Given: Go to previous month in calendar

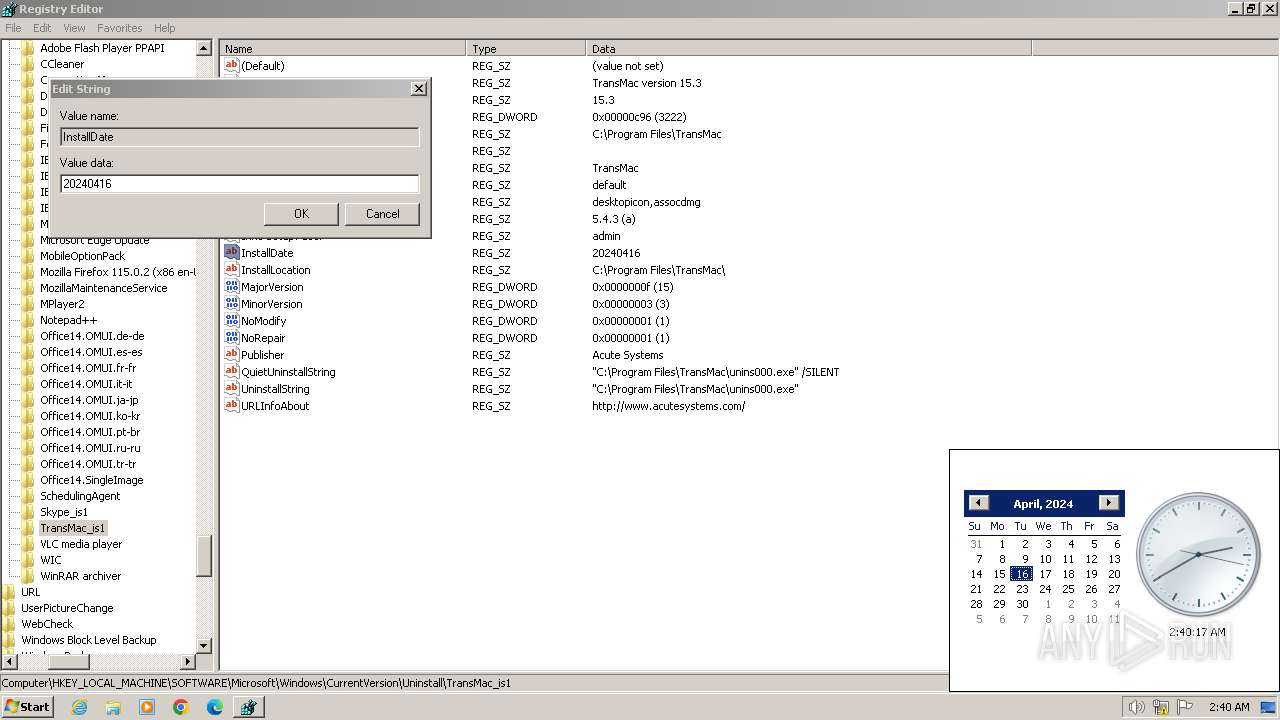Looking at the screenshot, I should (979, 503).
